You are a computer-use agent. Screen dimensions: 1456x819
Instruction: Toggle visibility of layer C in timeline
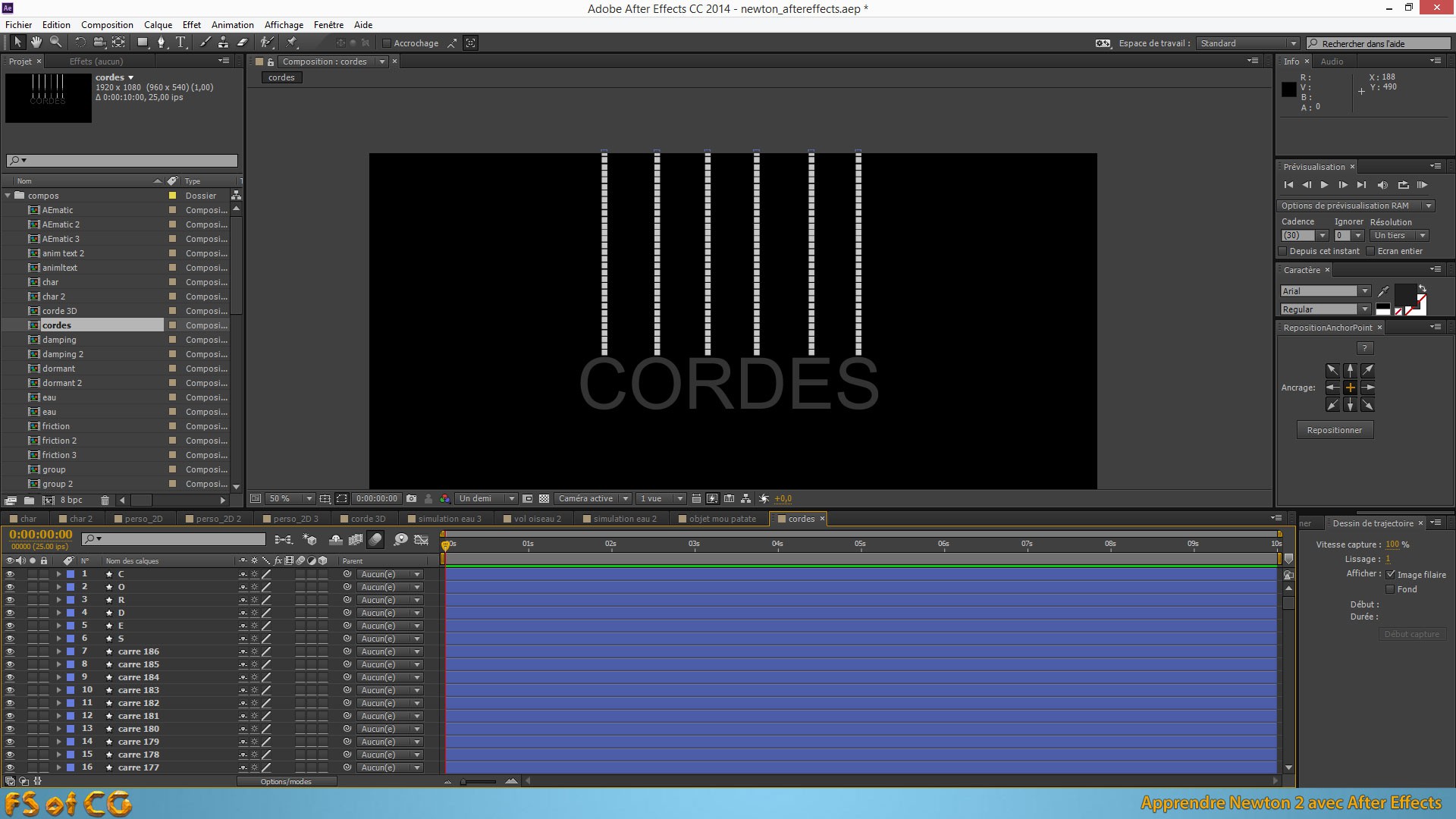pos(8,573)
